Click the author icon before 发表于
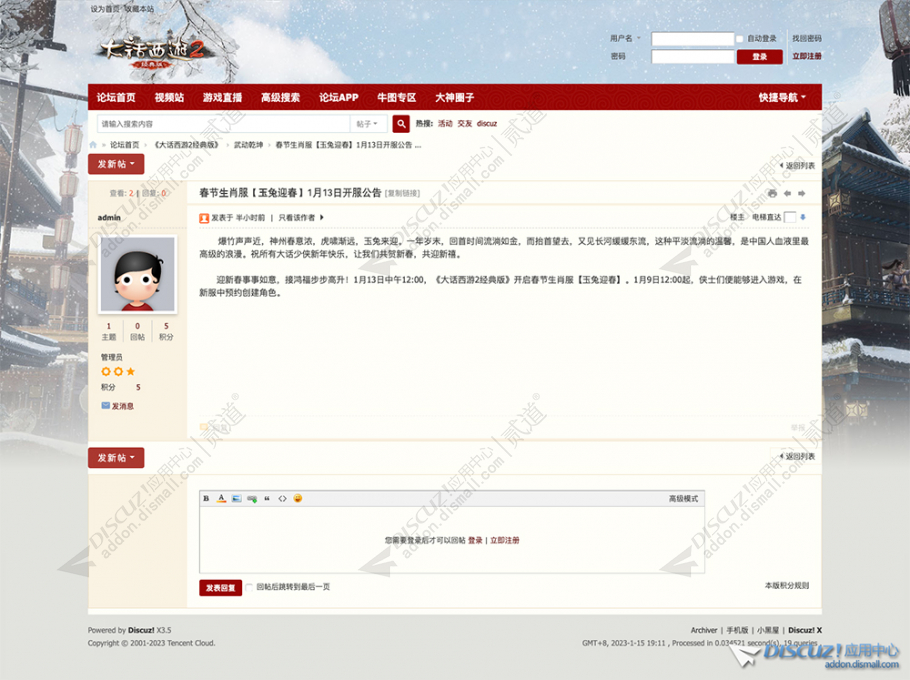Screen dimensions: 910x680 204,218
